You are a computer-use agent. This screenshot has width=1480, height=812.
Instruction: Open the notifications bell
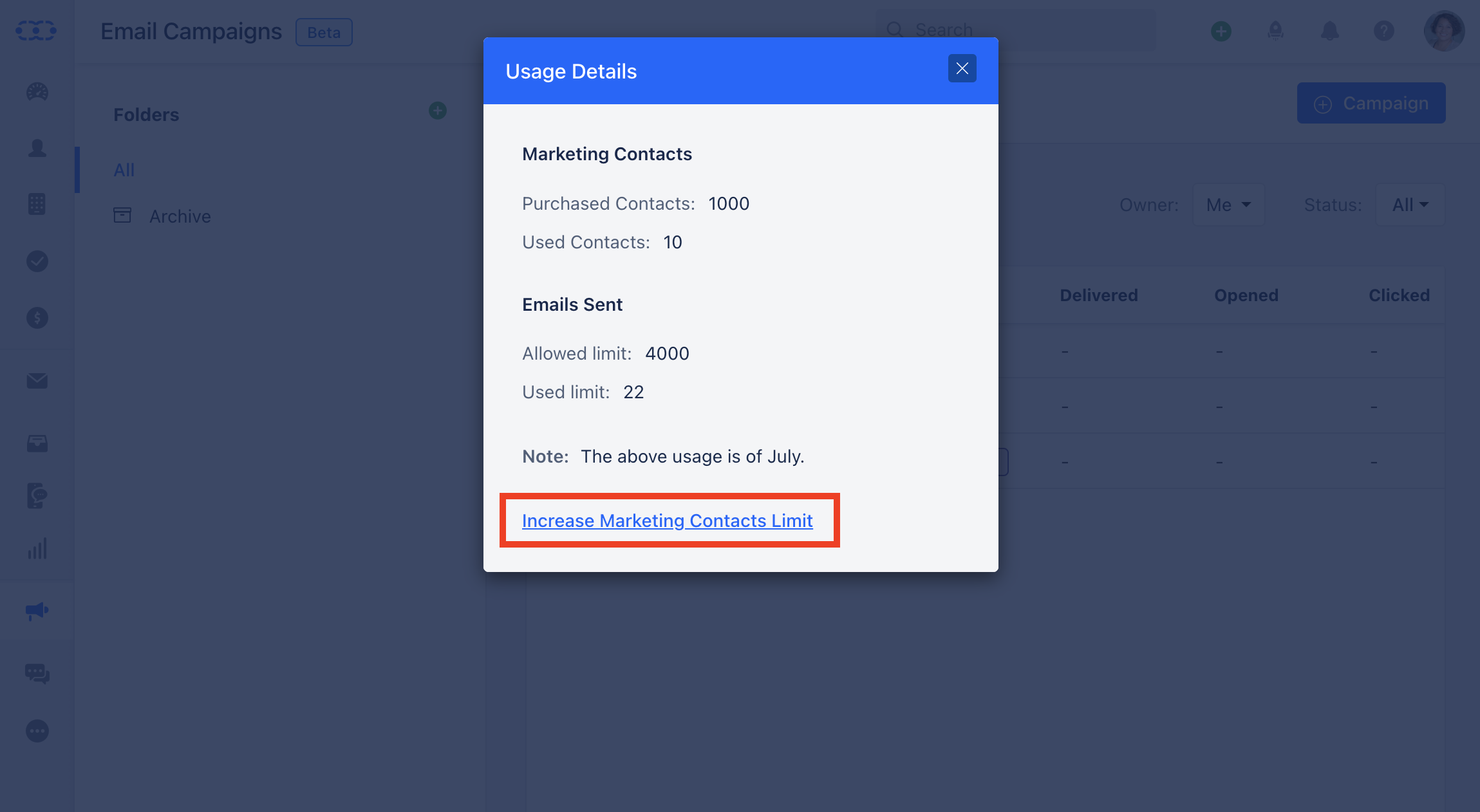[x=1329, y=31]
